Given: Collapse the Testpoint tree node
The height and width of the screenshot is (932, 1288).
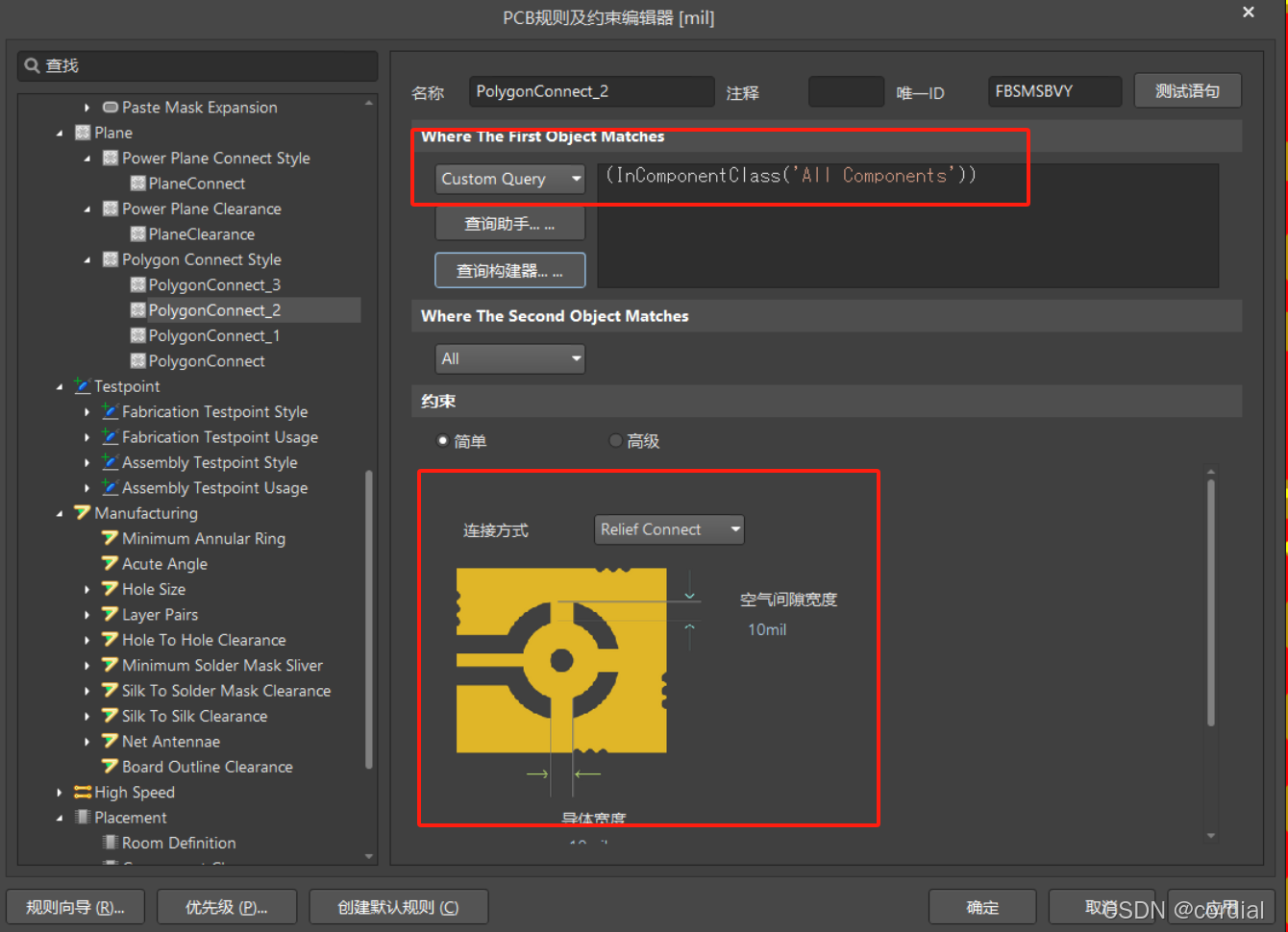Looking at the screenshot, I should pyautogui.click(x=60, y=386).
